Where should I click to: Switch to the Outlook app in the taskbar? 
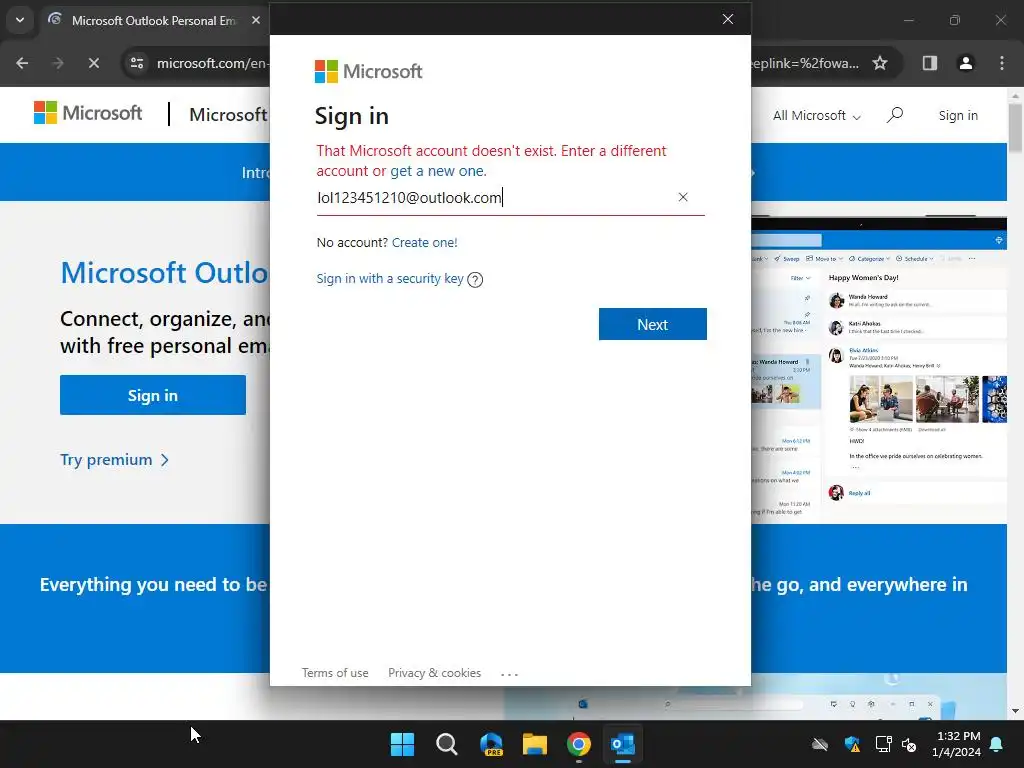[x=622, y=744]
